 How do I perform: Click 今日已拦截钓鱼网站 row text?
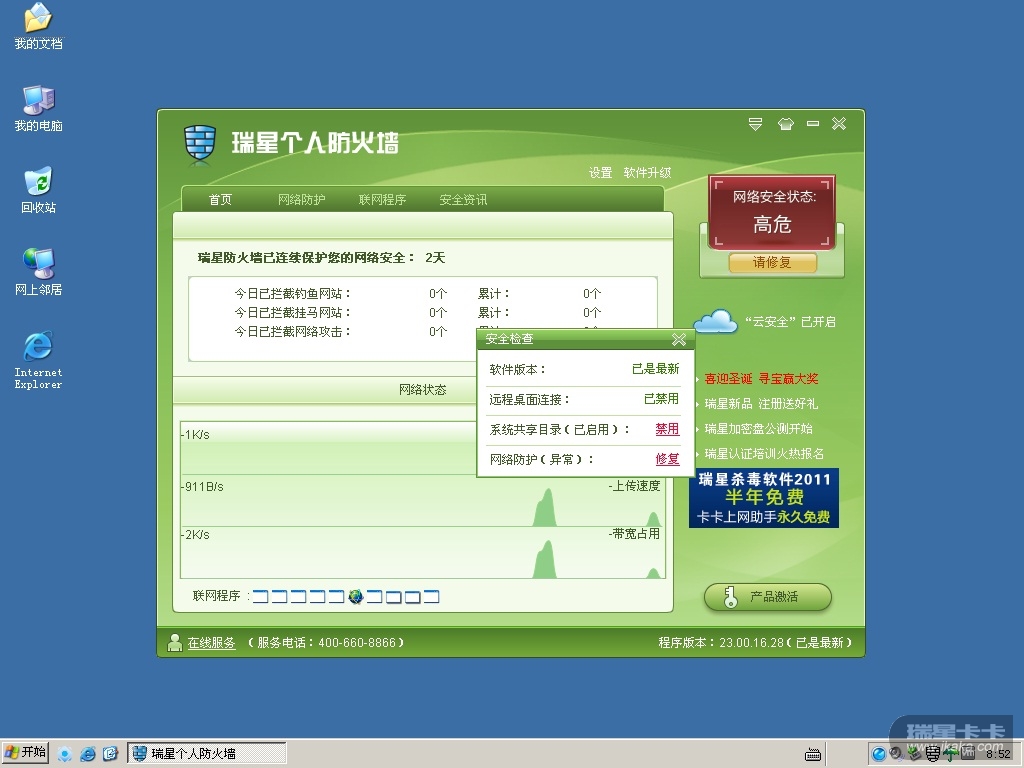pyautogui.click(x=293, y=294)
